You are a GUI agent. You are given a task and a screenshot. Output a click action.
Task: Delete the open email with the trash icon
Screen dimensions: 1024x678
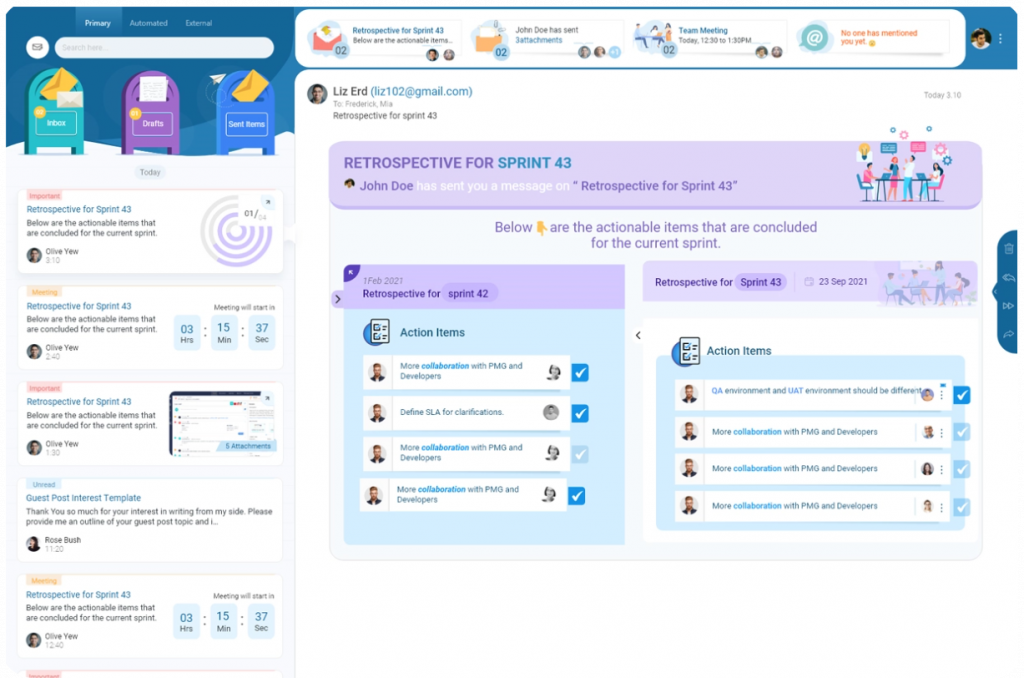(x=1009, y=249)
